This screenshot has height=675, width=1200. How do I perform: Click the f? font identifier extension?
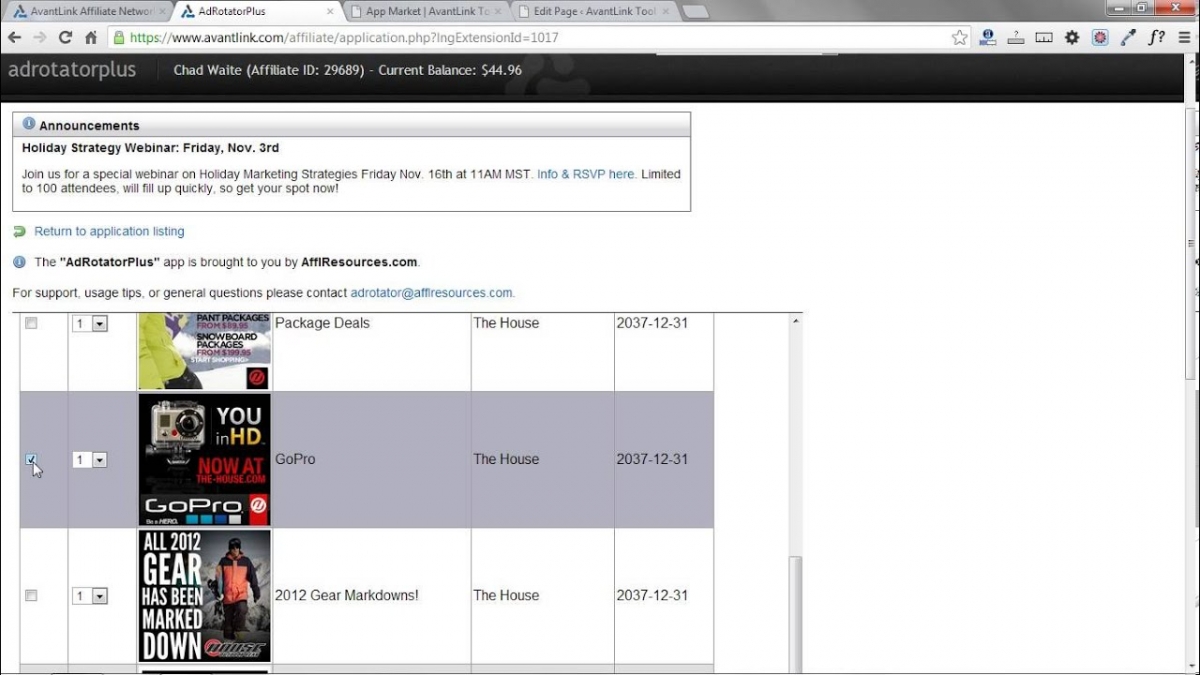1156,38
